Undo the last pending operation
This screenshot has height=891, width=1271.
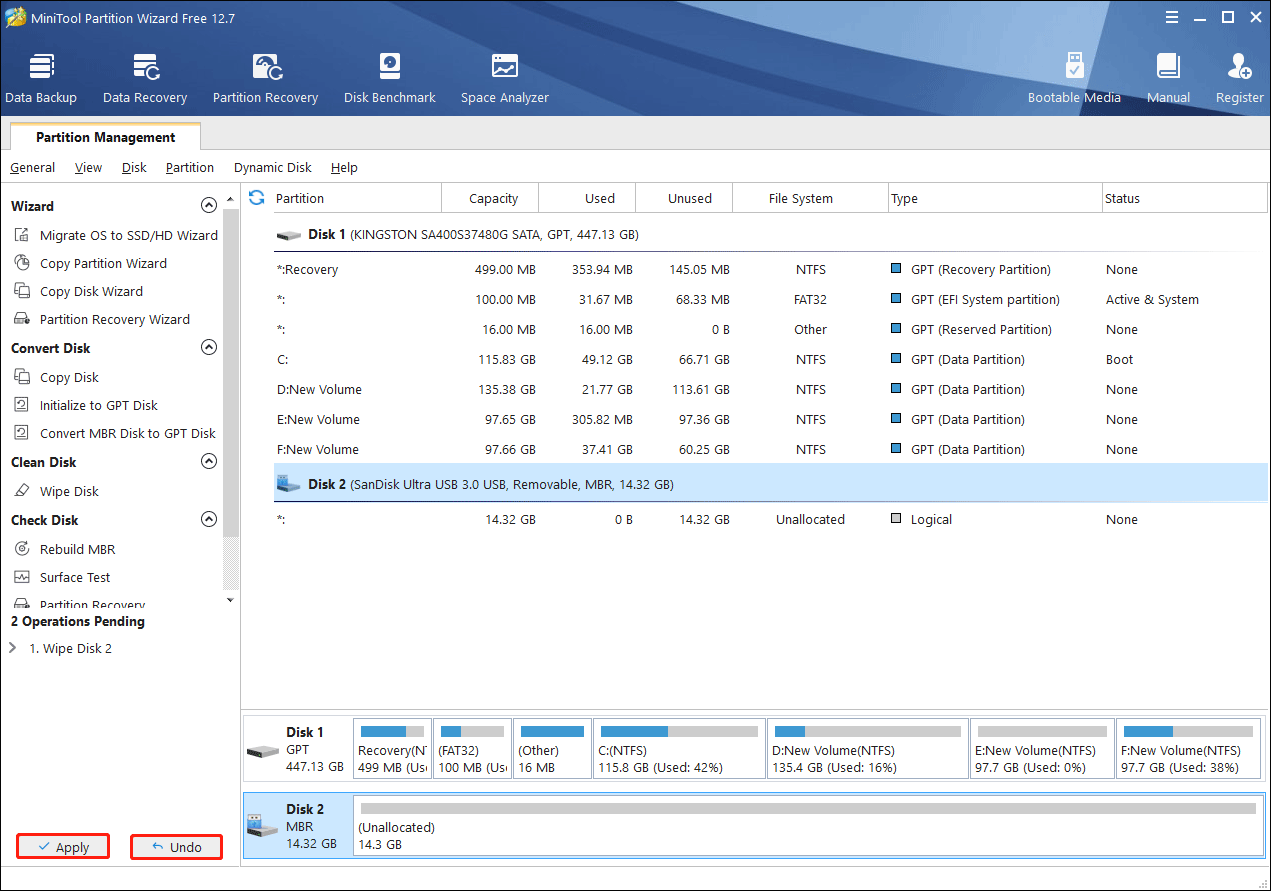(176, 847)
